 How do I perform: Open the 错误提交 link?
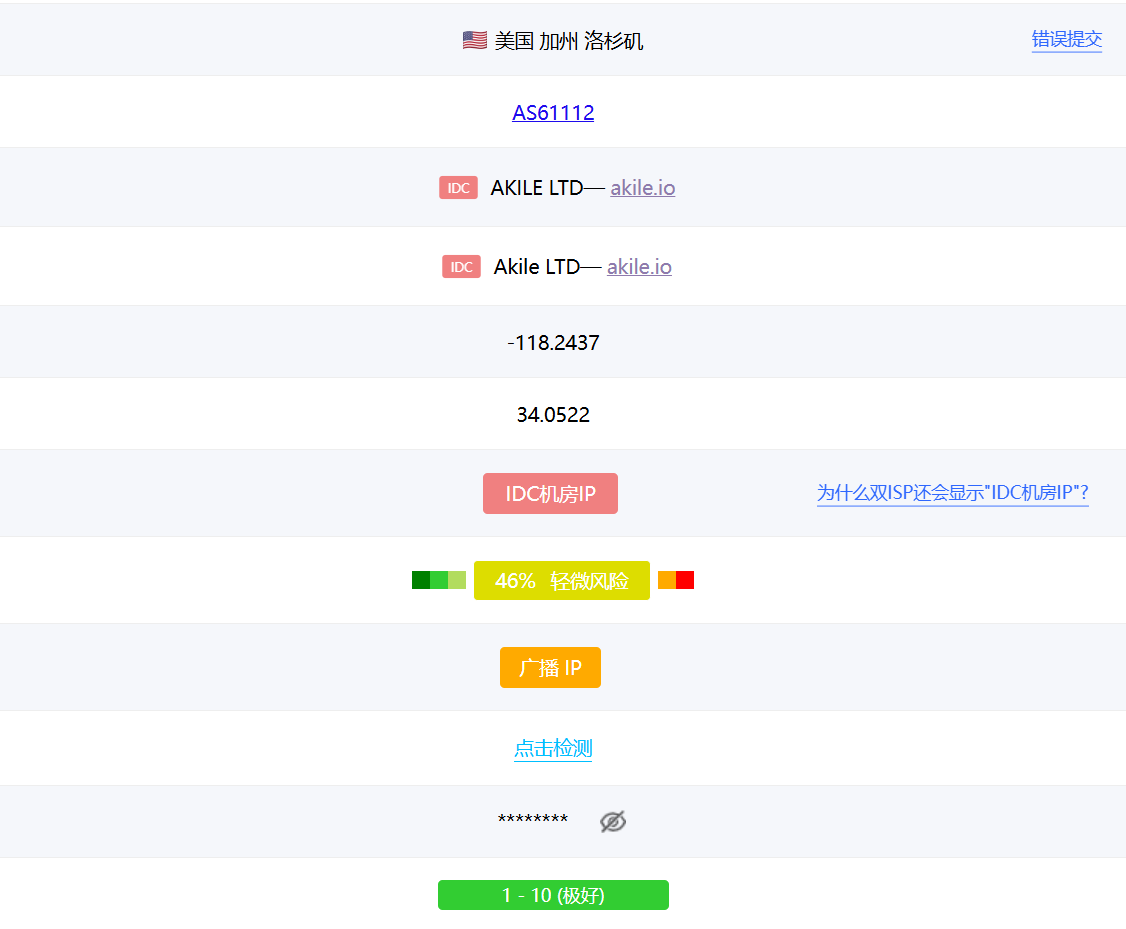(x=1066, y=39)
